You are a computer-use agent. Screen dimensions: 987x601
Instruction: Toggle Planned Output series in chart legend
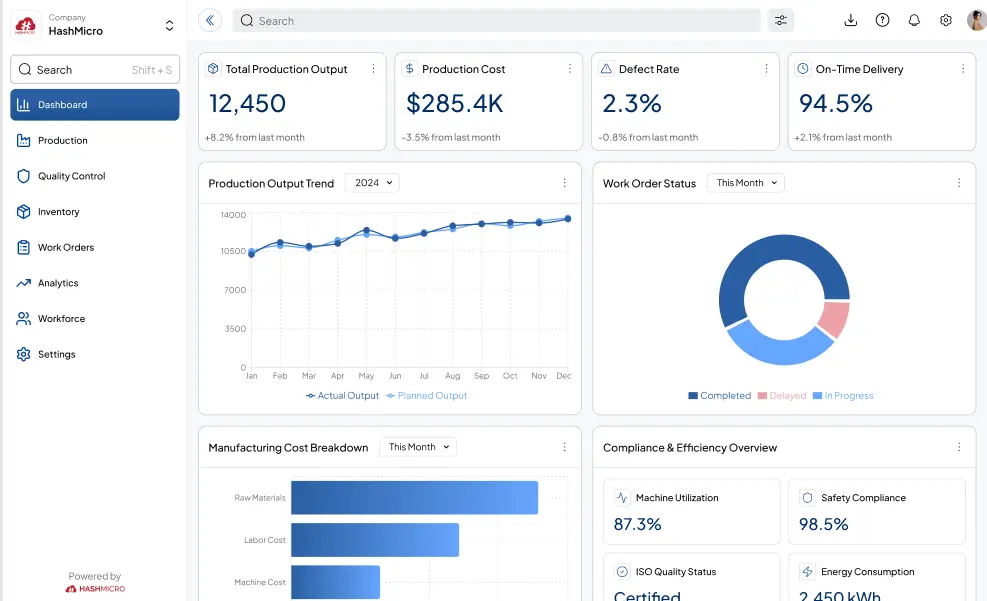tap(427, 396)
